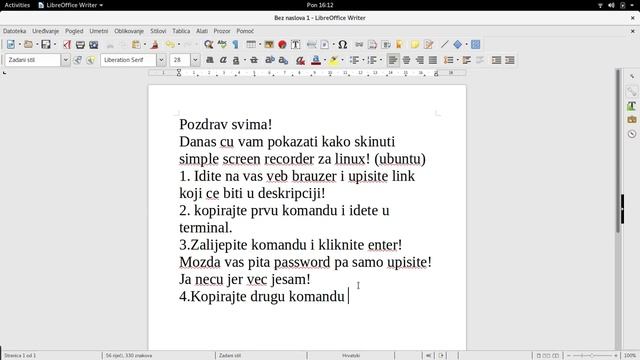Set the font color
This screenshot has width=640, height=360.
pyautogui.click(x=316, y=60)
